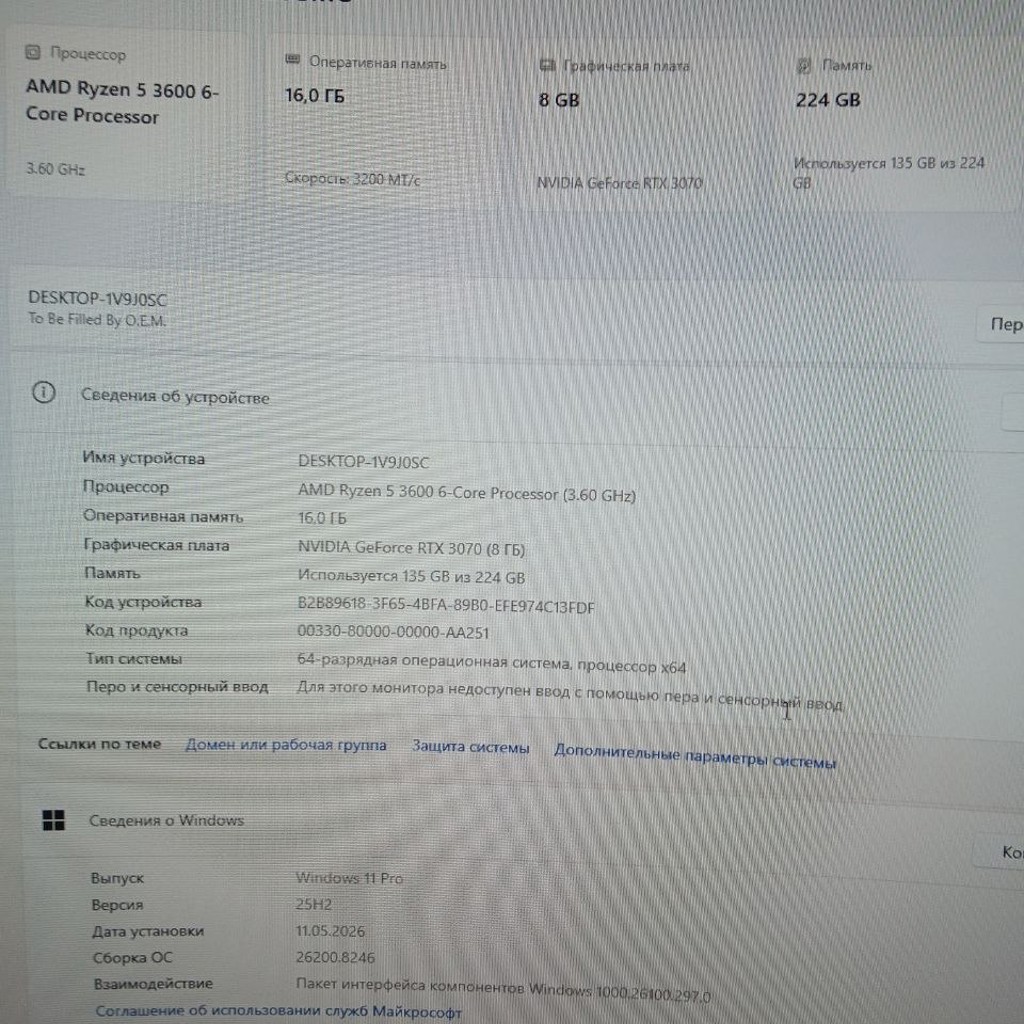The height and width of the screenshot is (1024, 1024).
Task: Click the Код продукта value 00330-80000-00000-AA251
Action: [x=393, y=632]
